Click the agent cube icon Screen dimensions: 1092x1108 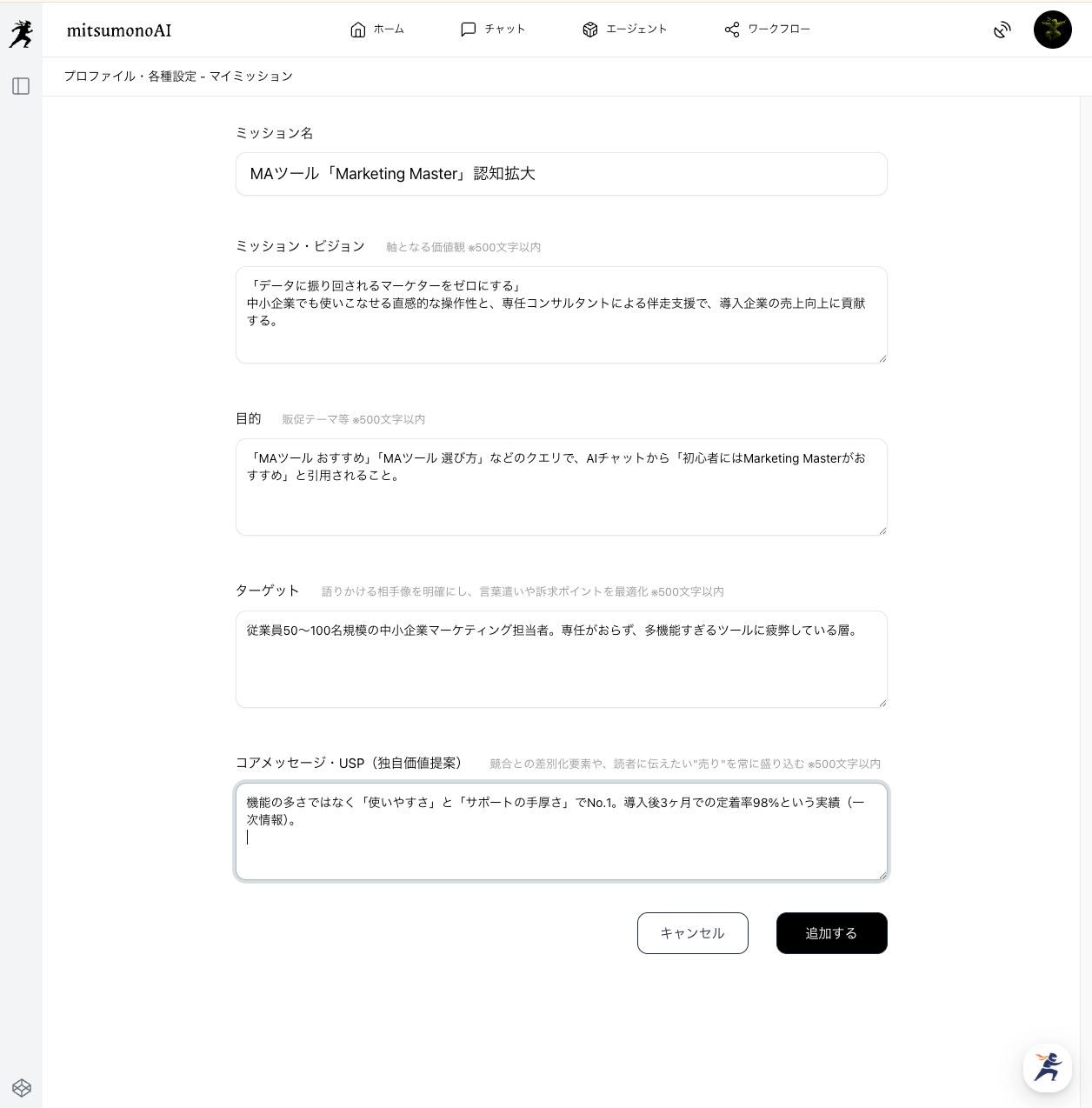[590, 30]
